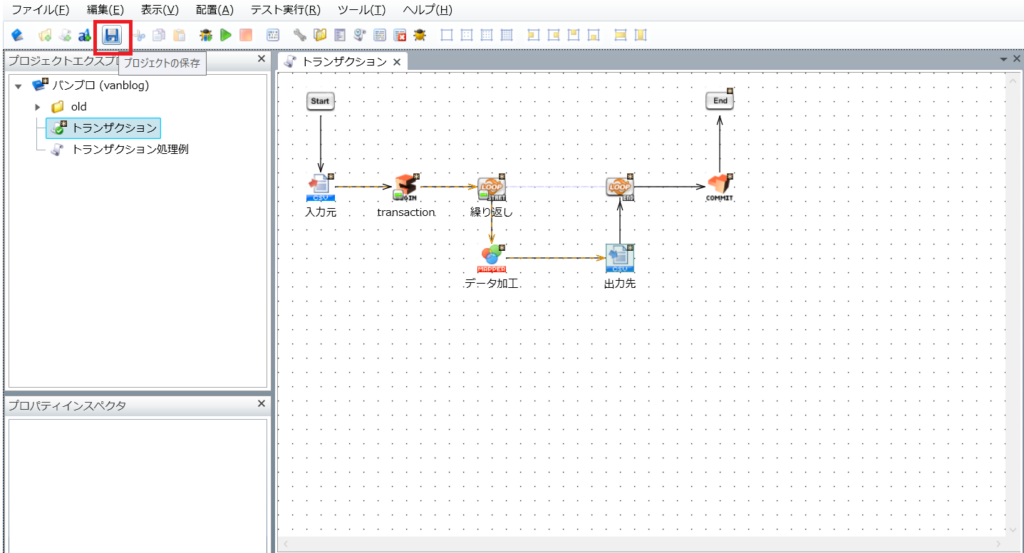1024x553 pixels.
Task: Open the tab list dropdown arrow
Action: point(1003,60)
